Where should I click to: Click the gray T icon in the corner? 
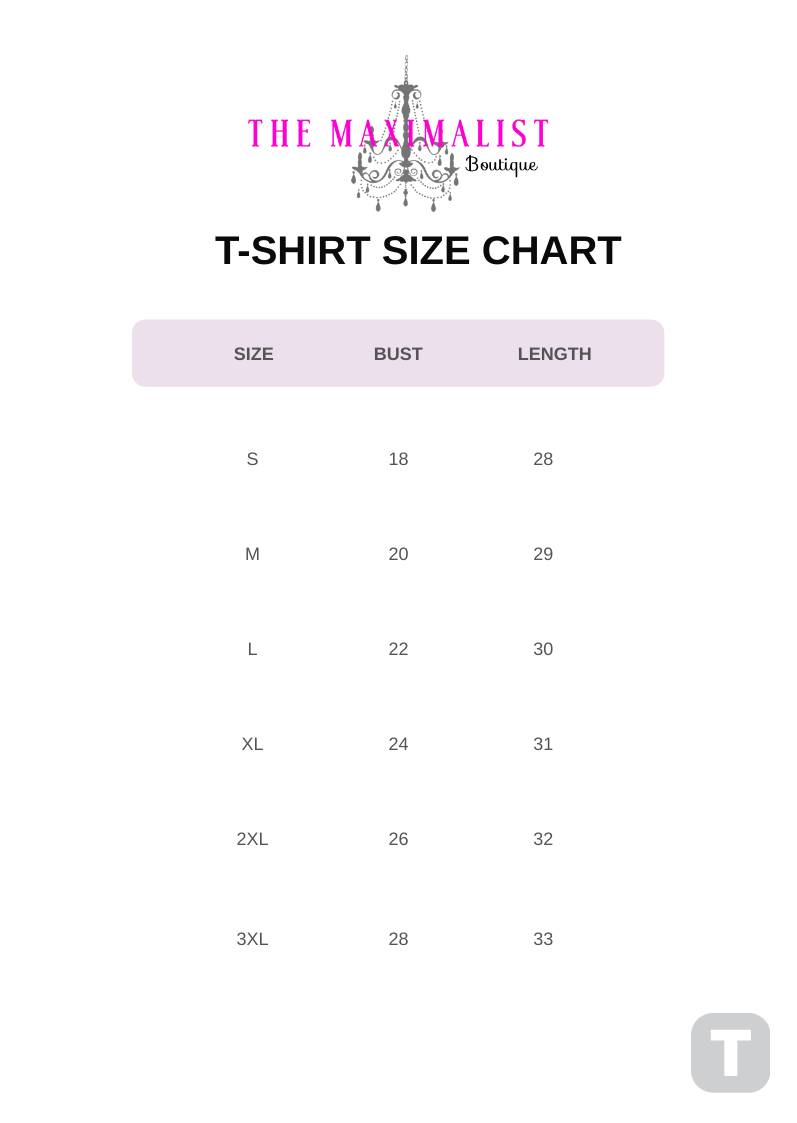click(730, 1052)
